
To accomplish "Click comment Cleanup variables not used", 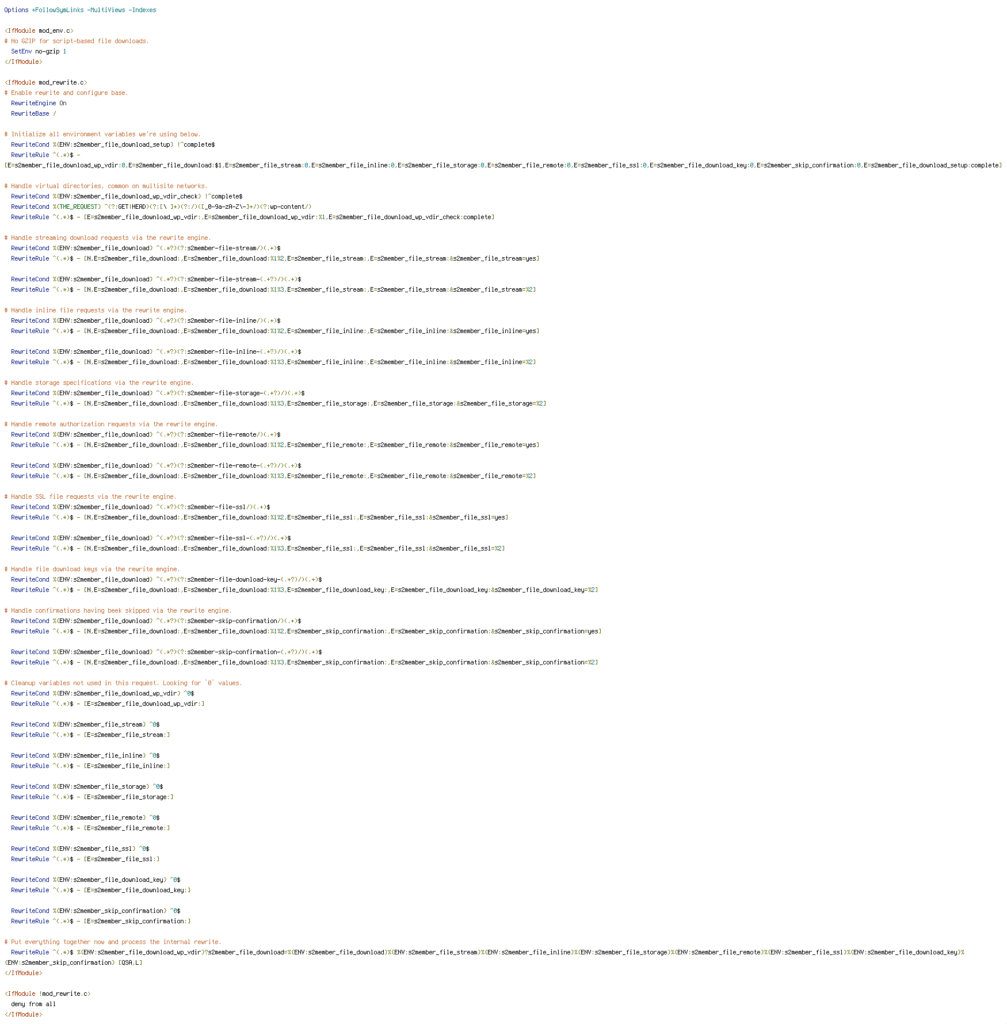I will [x=123, y=684].
